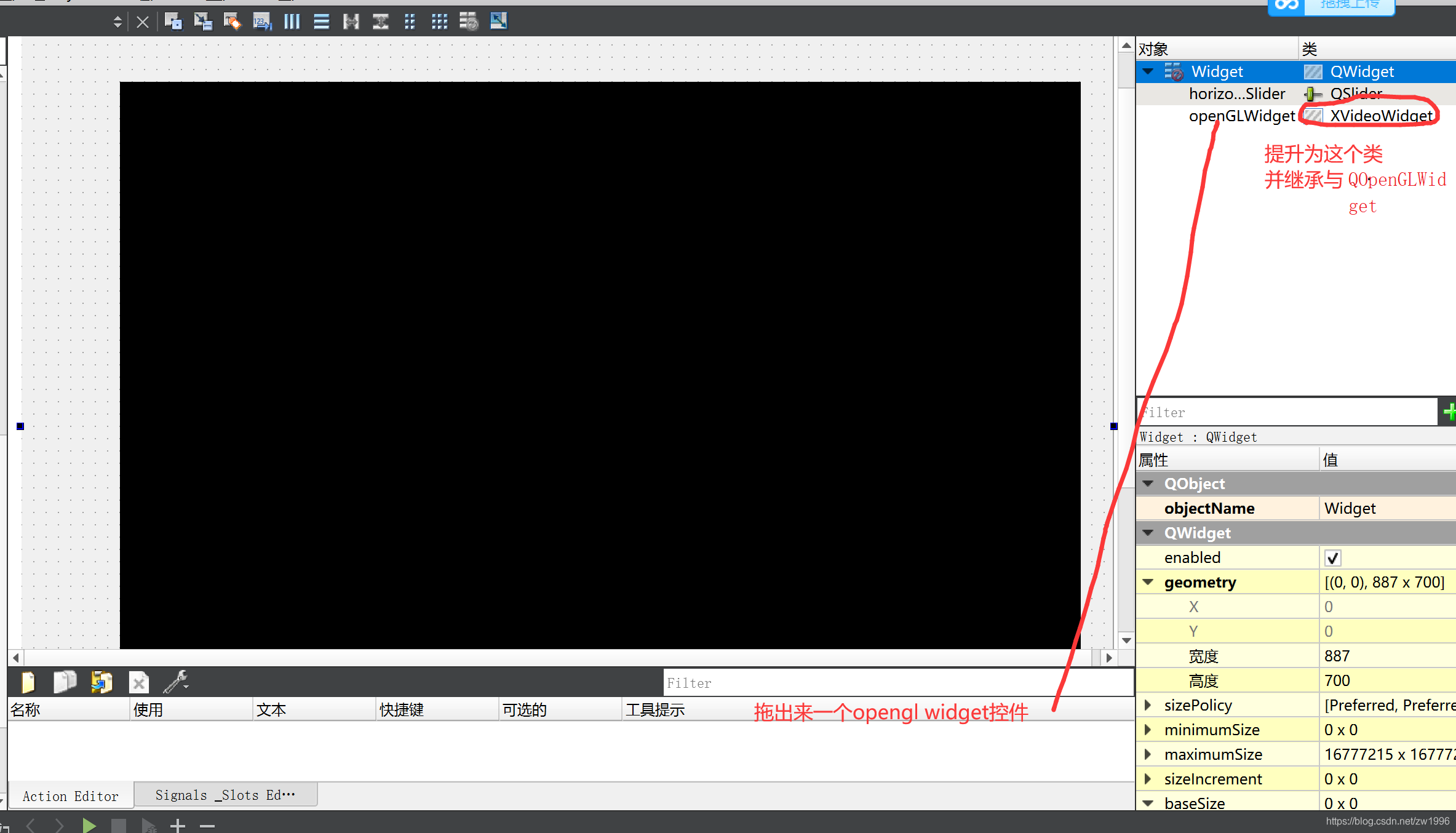Click the stop square button
The width and height of the screenshot is (1456, 833).
click(x=119, y=825)
